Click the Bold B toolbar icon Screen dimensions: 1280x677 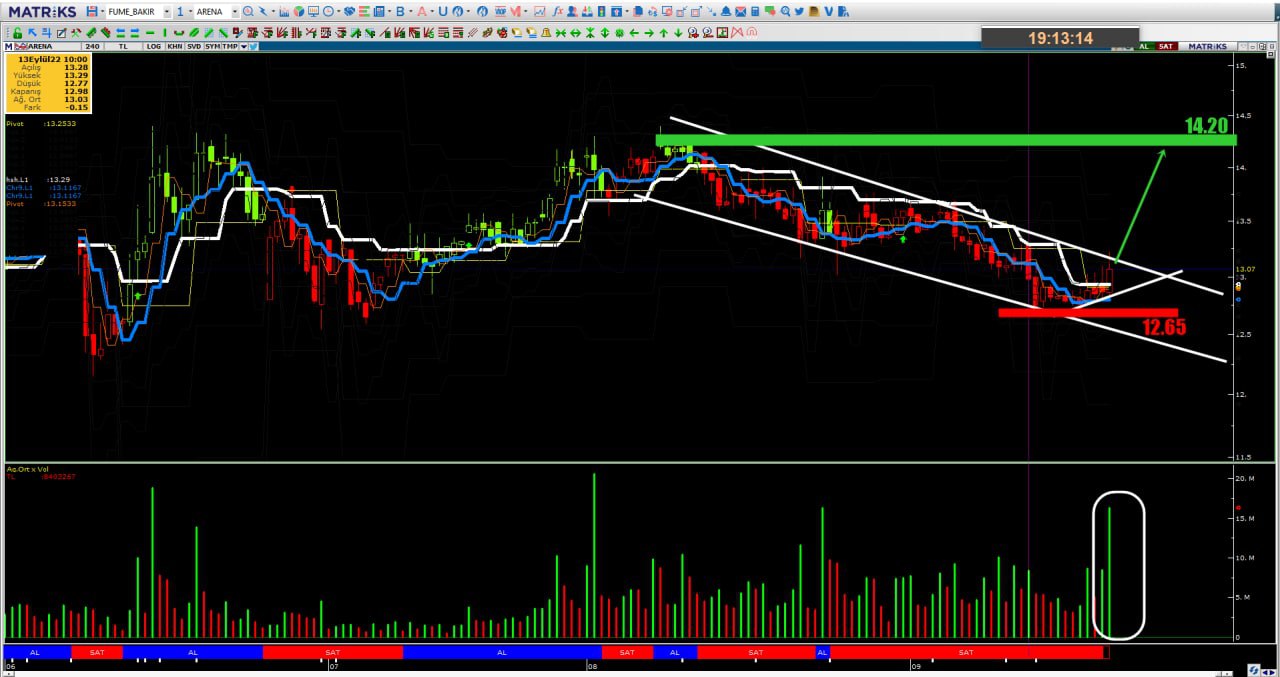point(399,12)
